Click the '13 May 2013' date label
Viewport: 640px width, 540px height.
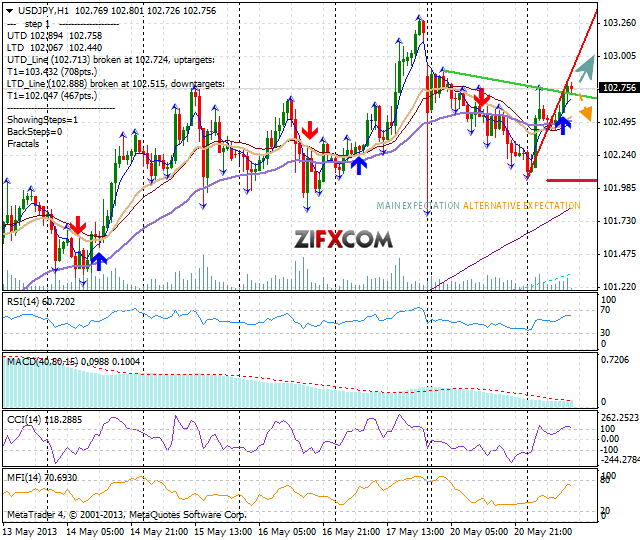(30, 532)
